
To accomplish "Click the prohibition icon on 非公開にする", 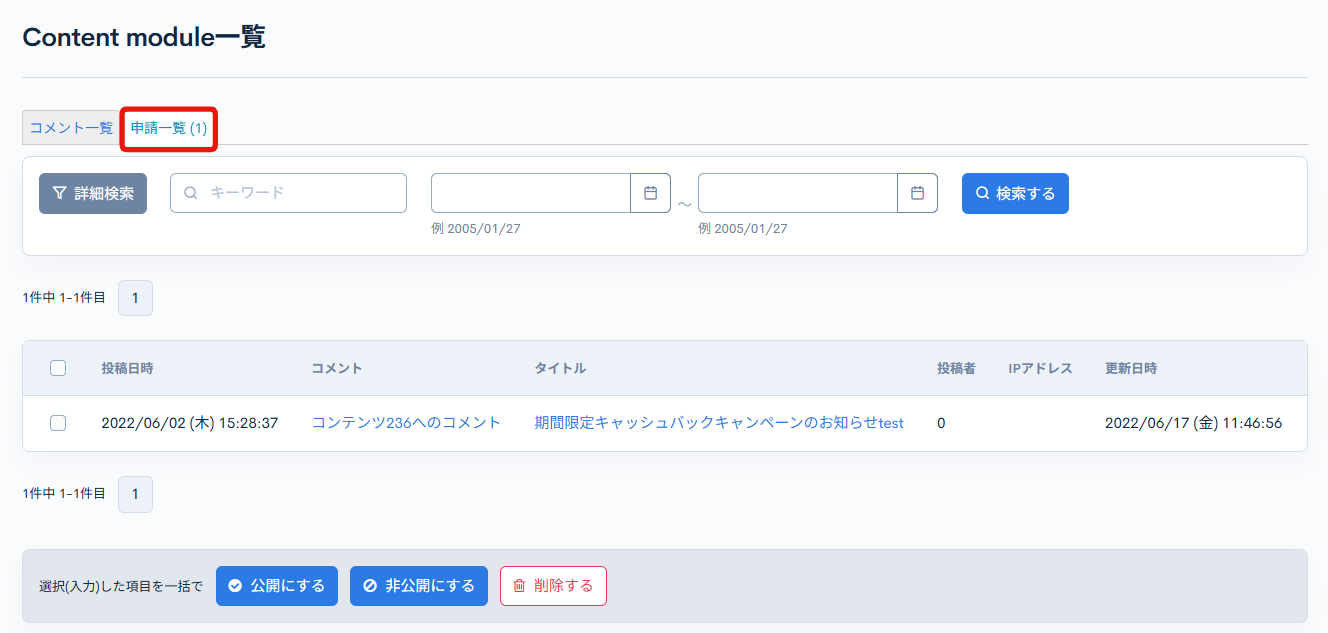I will click(x=369, y=586).
